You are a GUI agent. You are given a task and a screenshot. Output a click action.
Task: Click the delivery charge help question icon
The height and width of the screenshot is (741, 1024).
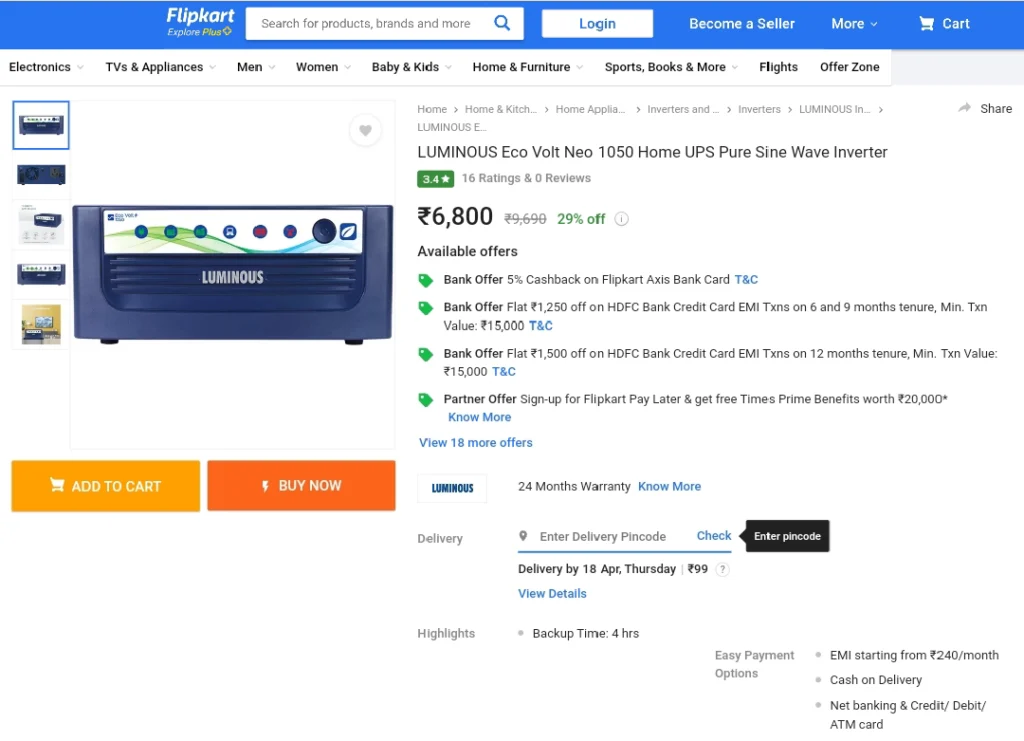[722, 569]
